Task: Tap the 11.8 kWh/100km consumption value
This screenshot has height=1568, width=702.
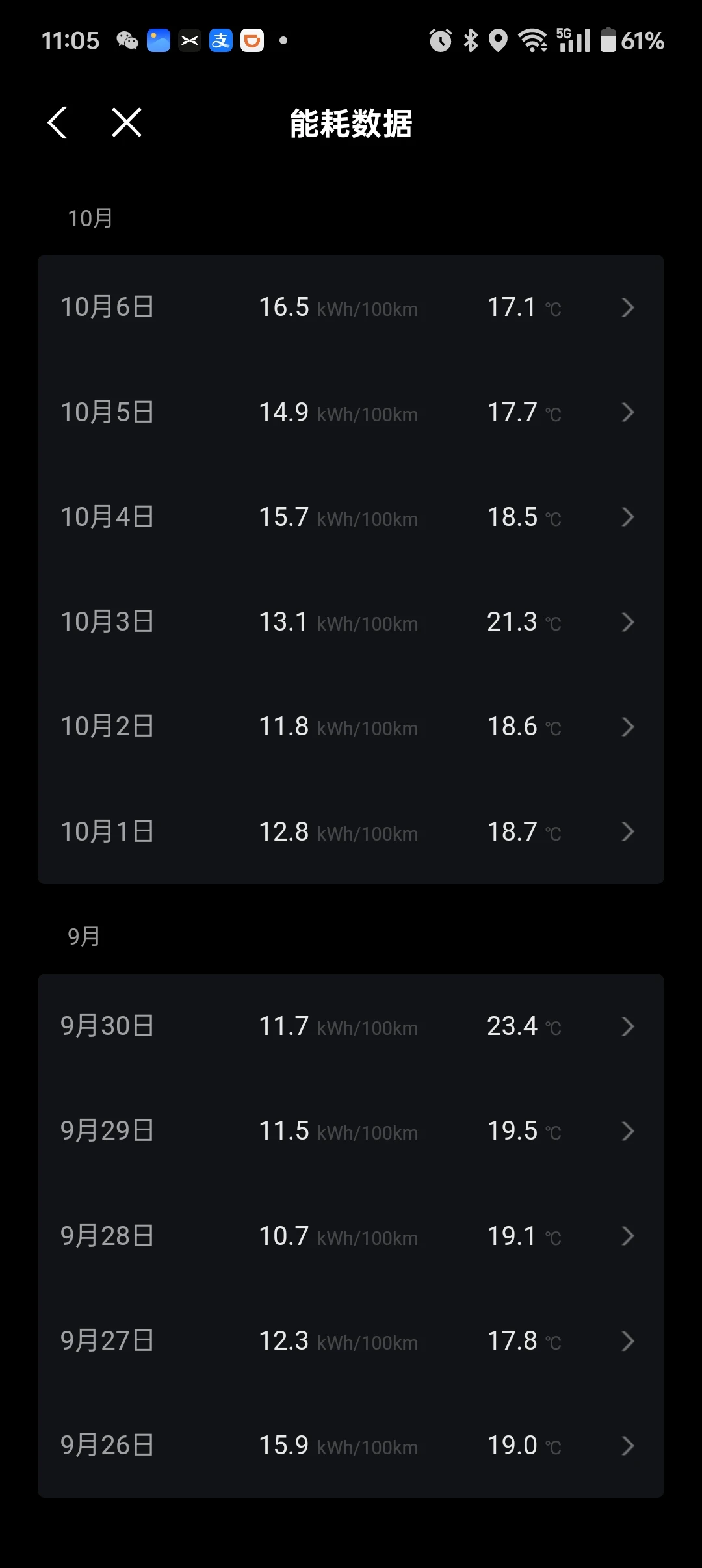Action: tap(338, 727)
